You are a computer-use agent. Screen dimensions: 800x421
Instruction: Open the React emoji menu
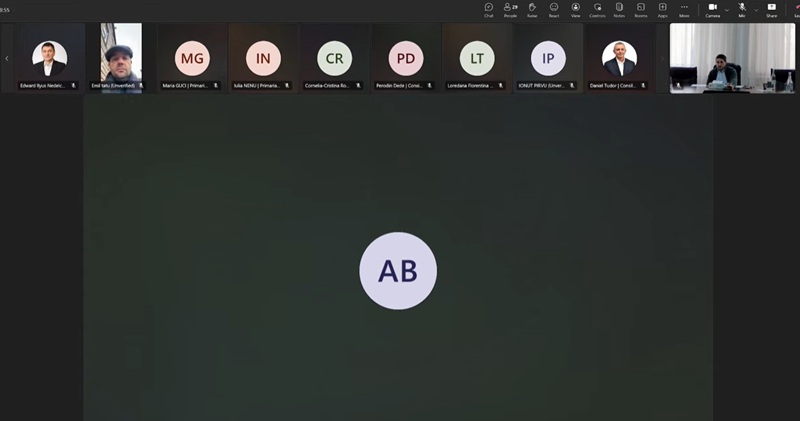tap(553, 10)
